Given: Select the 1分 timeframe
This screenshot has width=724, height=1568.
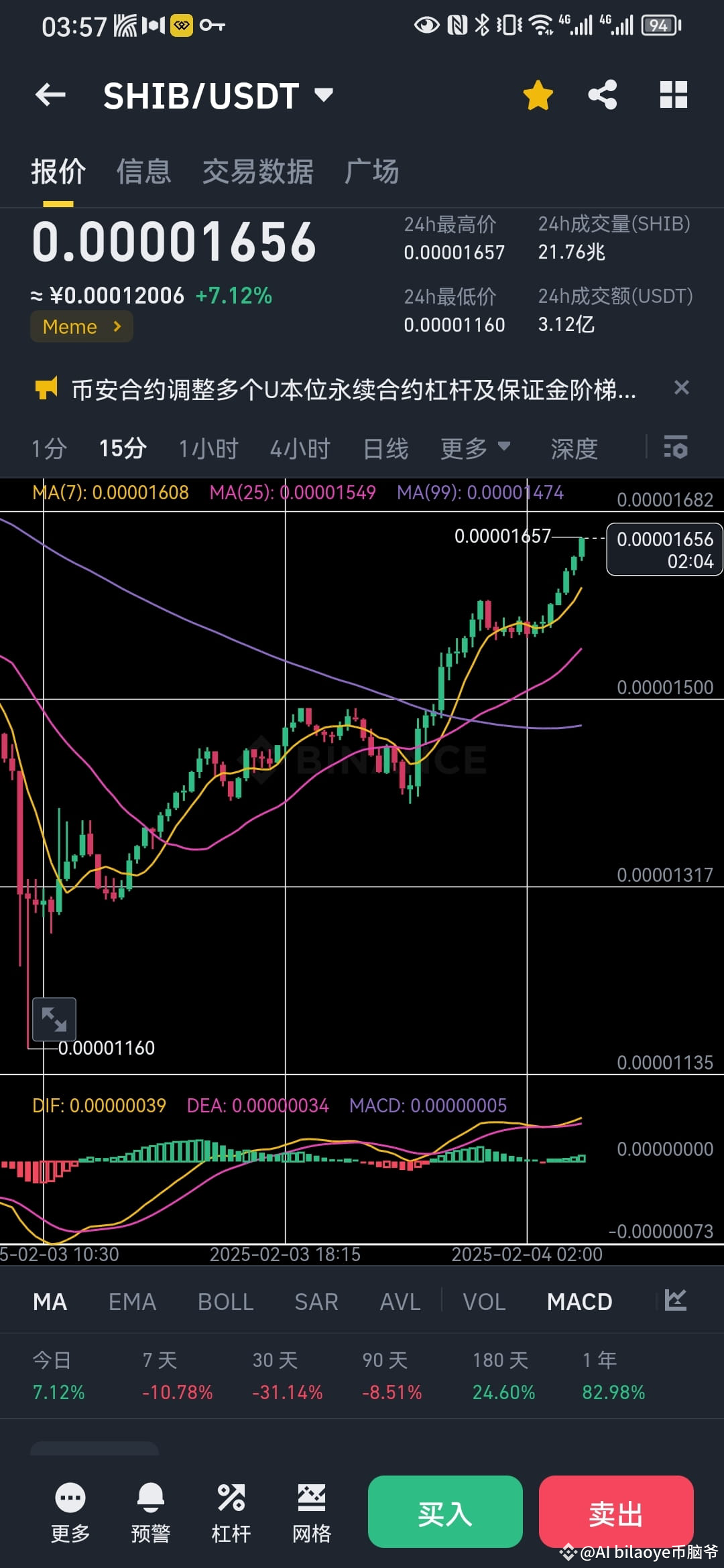Looking at the screenshot, I should pos(49,448).
